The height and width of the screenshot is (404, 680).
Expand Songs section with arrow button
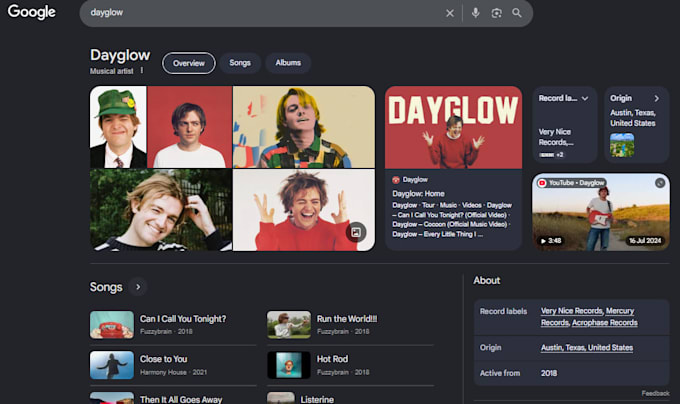point(138,287)
